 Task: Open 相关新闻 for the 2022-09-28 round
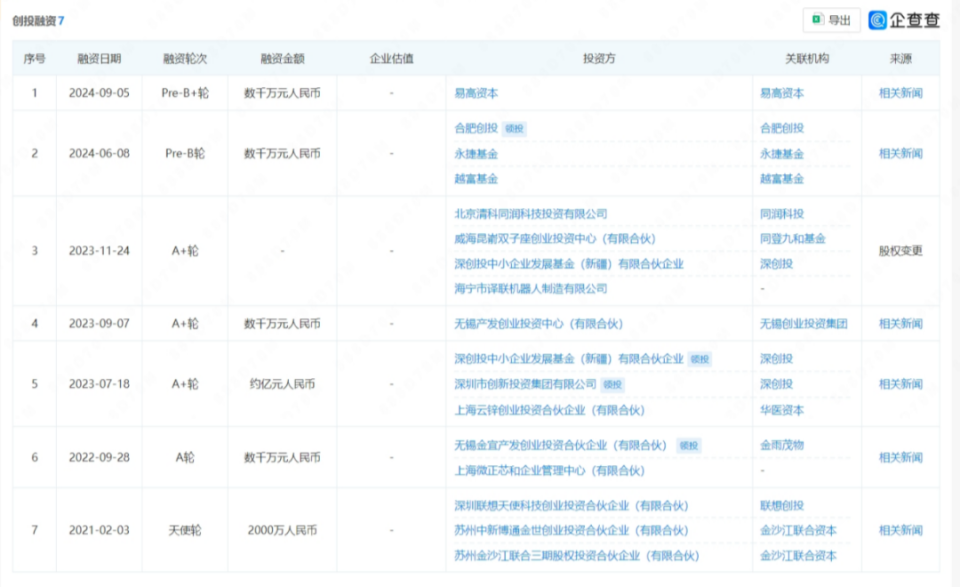click(901, 457)
